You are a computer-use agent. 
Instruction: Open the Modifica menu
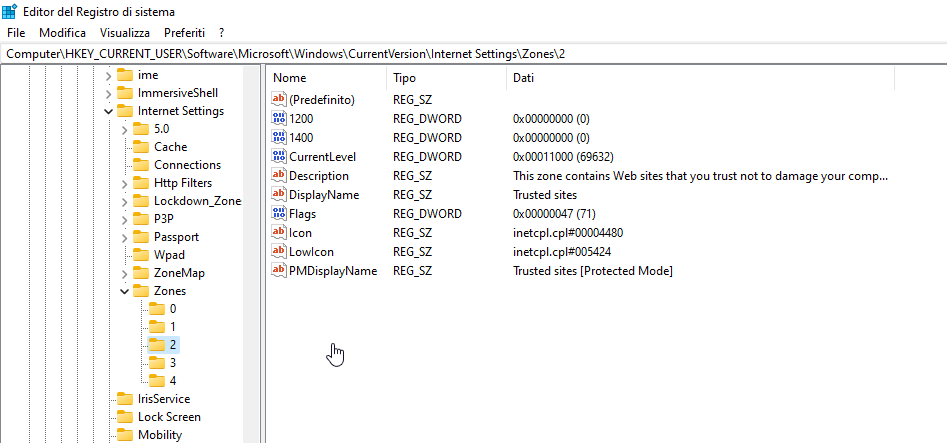click(x=63, y=33)
